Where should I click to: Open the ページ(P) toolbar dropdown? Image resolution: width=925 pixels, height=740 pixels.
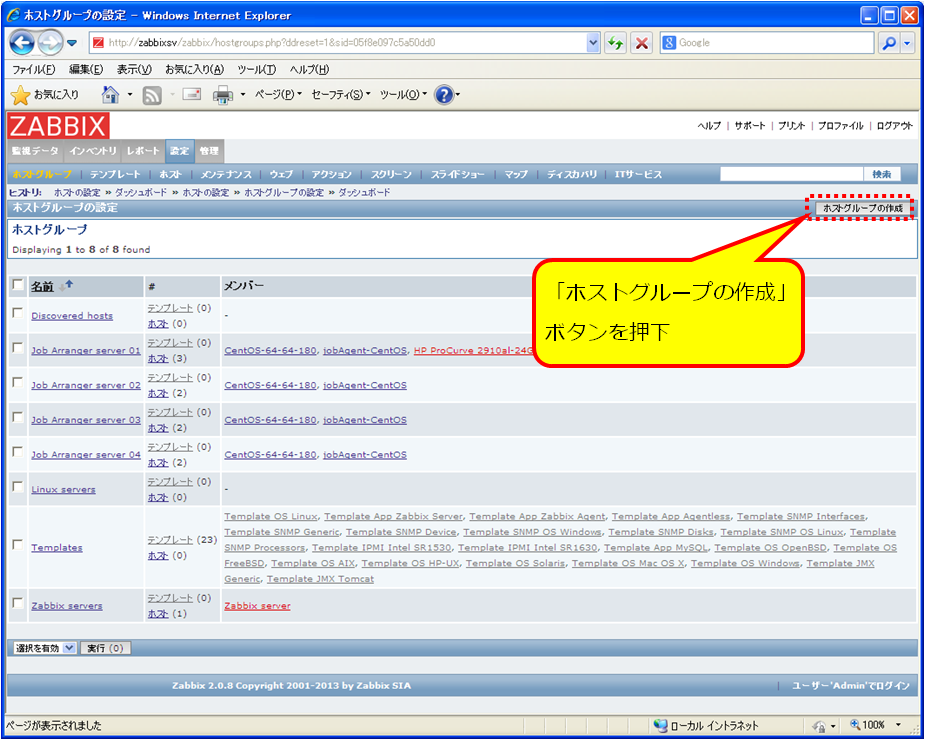pos(278,94)
